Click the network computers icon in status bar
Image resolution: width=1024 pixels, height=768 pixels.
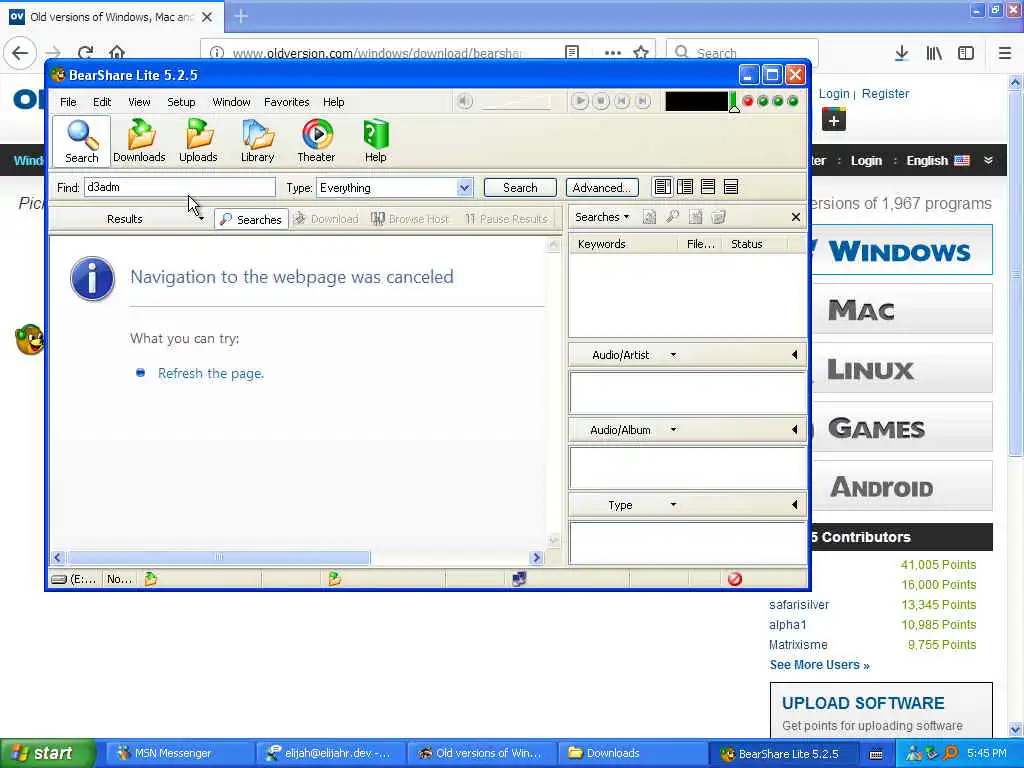(x=519, y=579)
